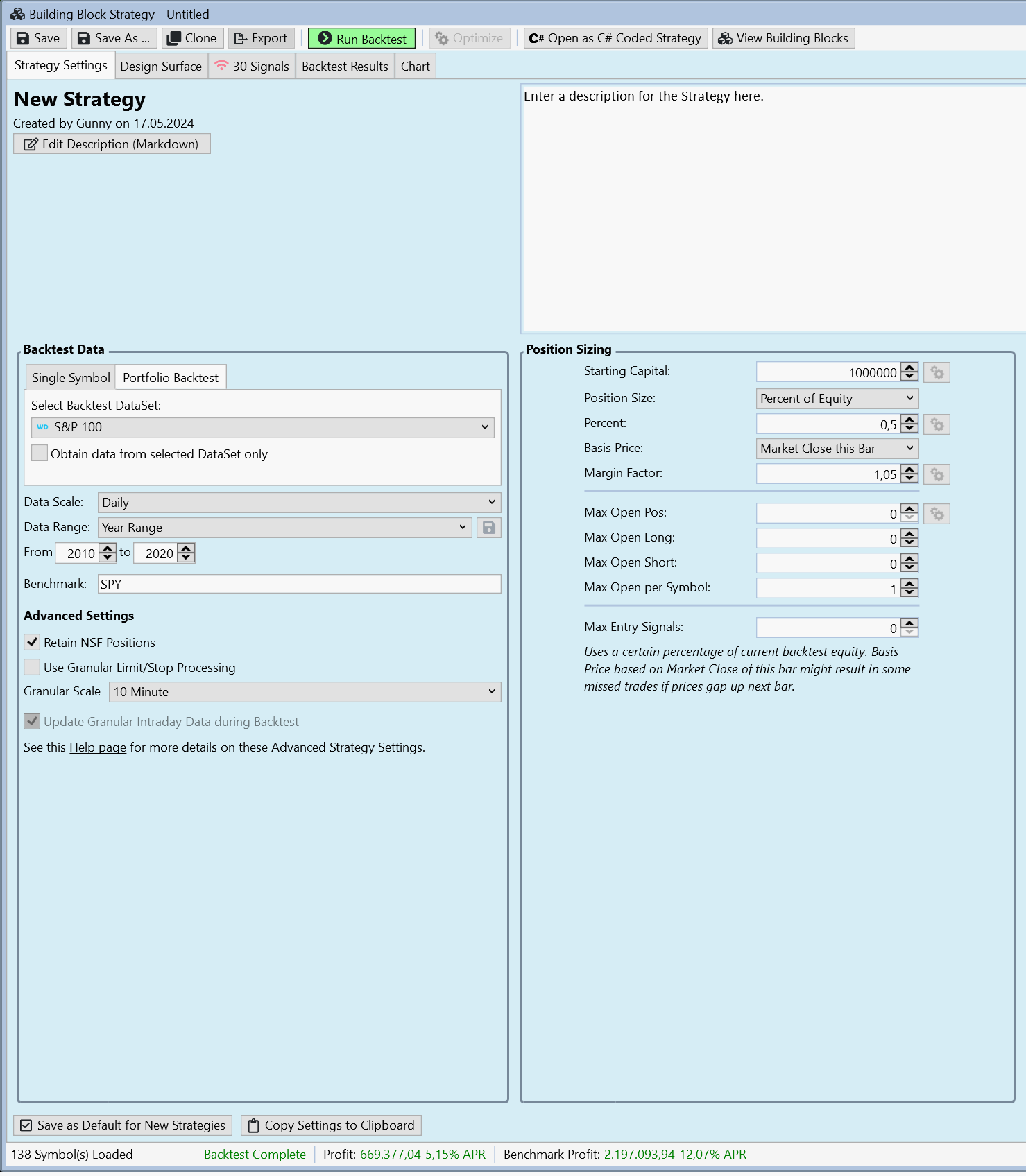Enable Use Granular Limit/Stop Processing
This screenshot has height=1176, width=1026.
32,667
